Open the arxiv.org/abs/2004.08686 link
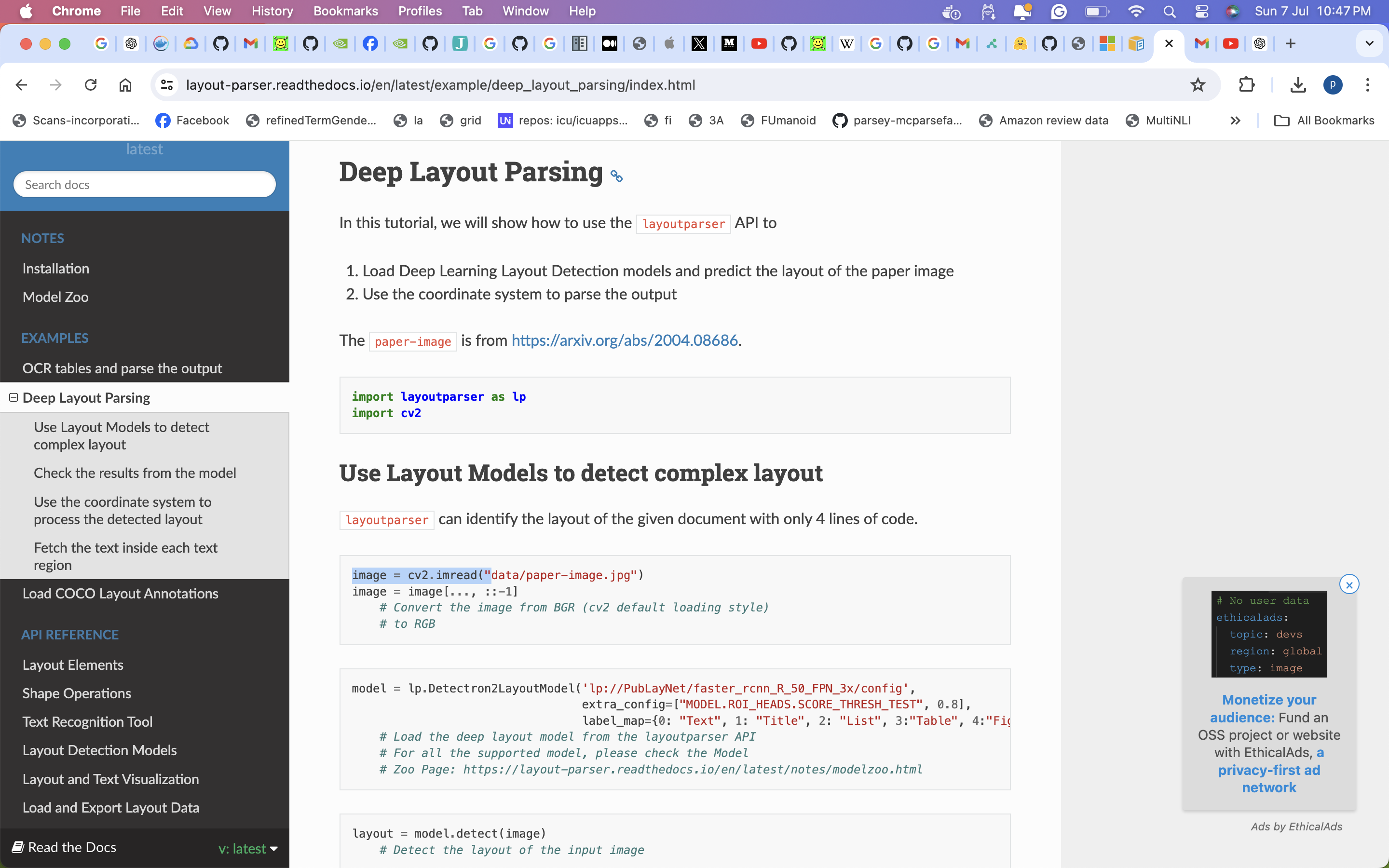 coord(624,340)
